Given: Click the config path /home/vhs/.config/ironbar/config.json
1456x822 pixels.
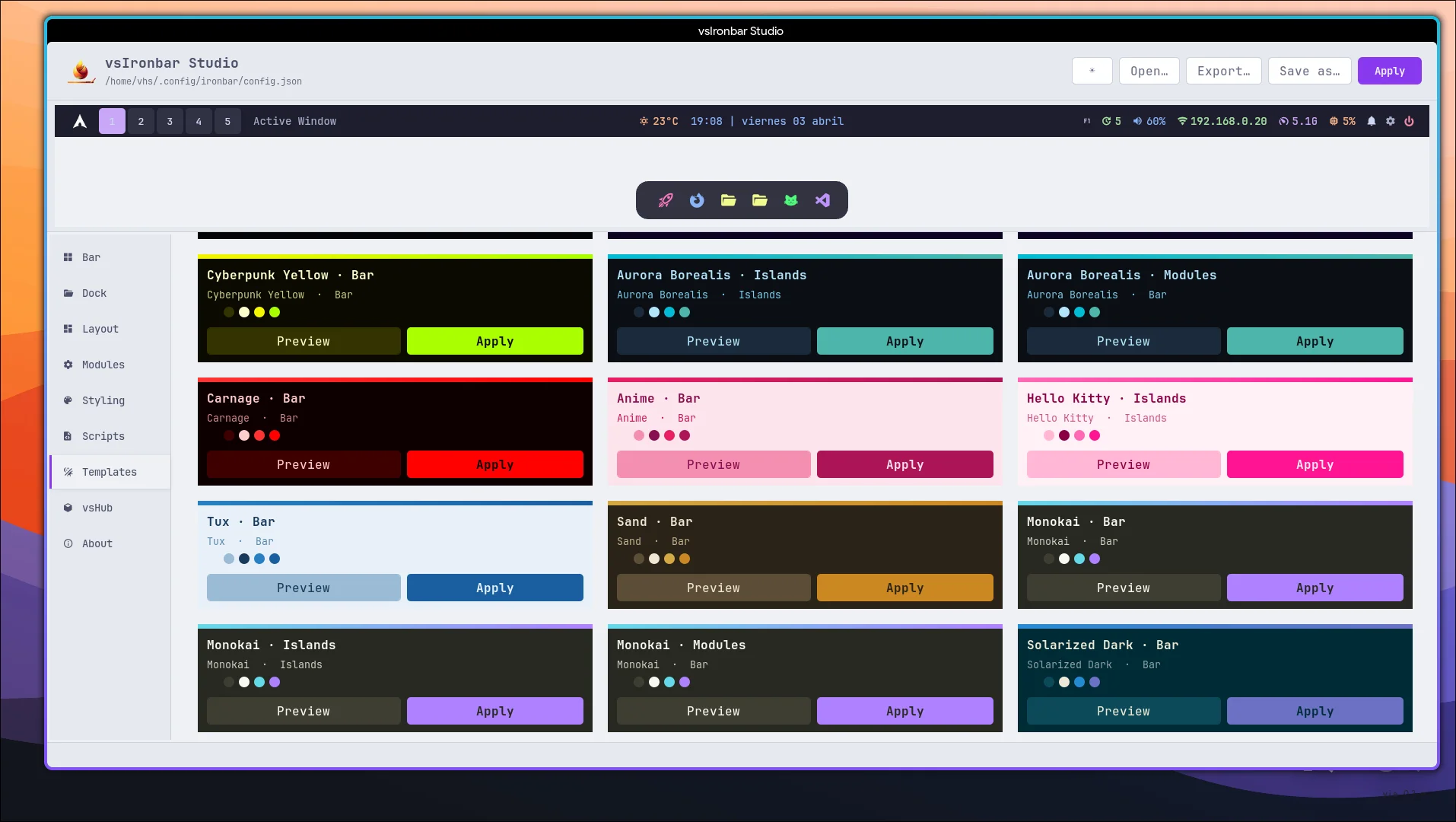Looking at the screenshot, I should (x=203, y=81).
